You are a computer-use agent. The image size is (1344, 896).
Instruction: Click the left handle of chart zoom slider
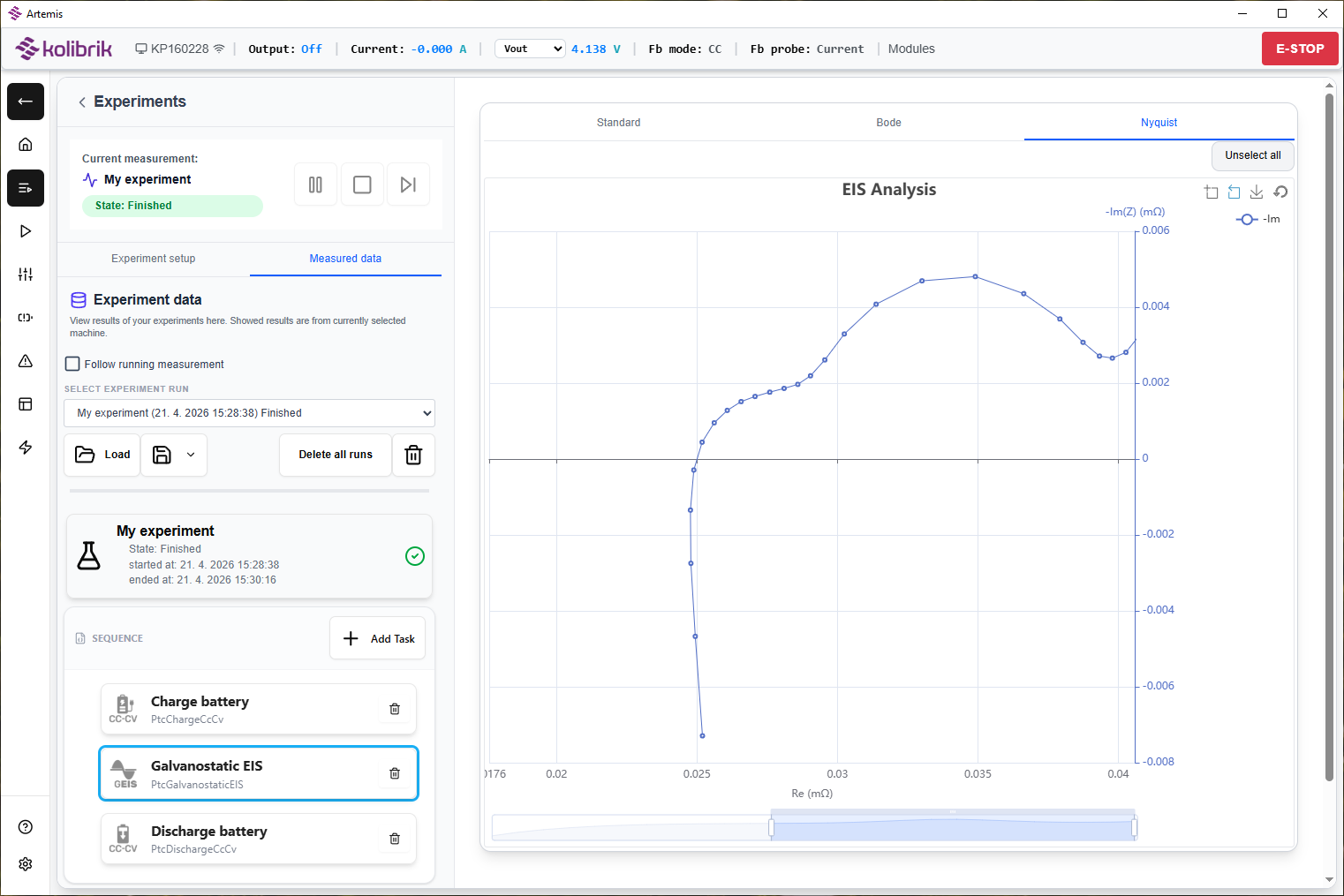(771, 827)
